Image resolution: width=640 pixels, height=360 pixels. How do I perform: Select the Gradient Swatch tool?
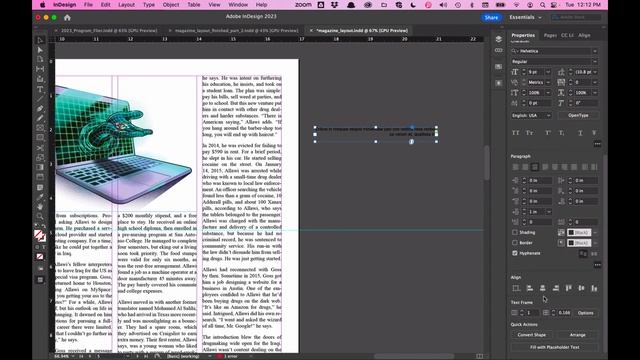(40, 167)
